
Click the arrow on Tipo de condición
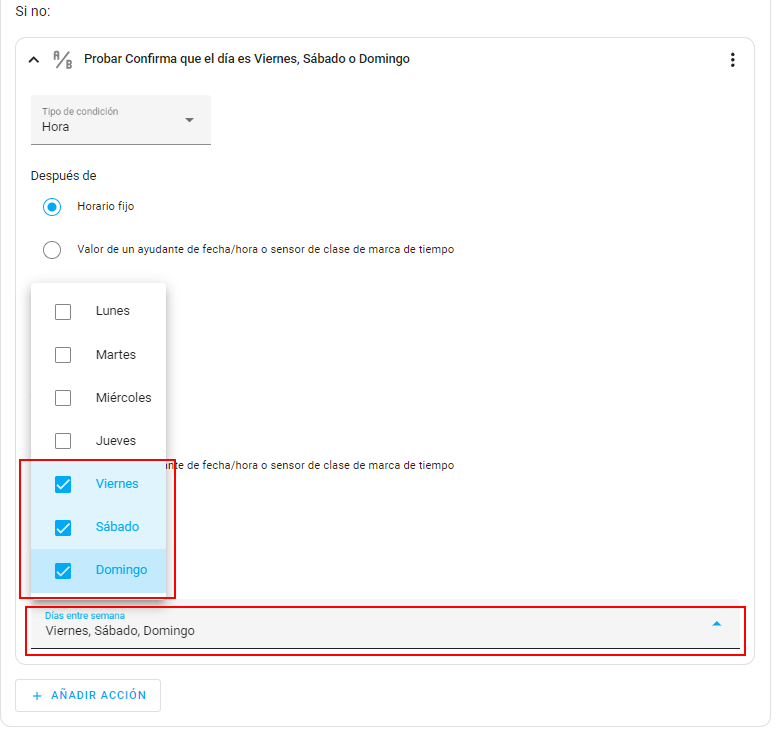pyautogui.click(x=189, y=121)
